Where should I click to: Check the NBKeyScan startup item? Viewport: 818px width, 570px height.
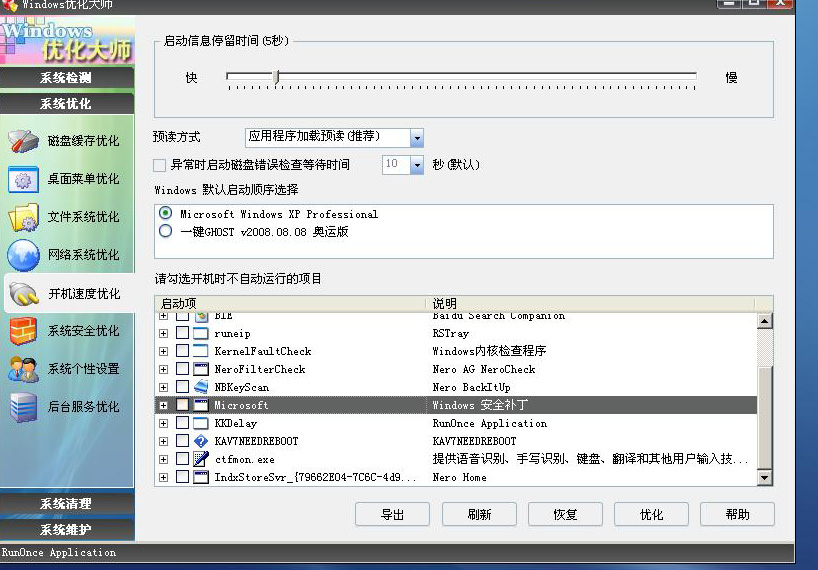tap(182, 387)
